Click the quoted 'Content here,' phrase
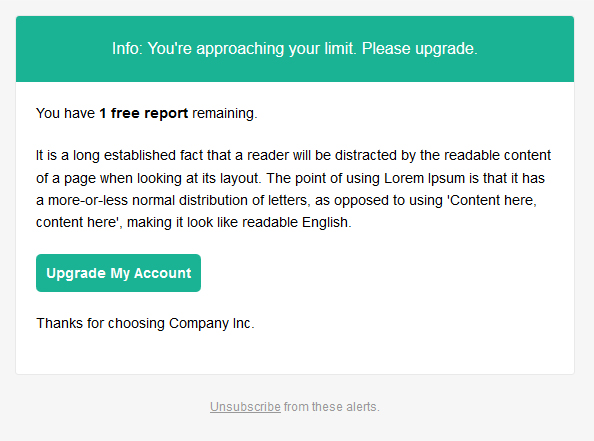The image size is (594, 441). point(492,200)
